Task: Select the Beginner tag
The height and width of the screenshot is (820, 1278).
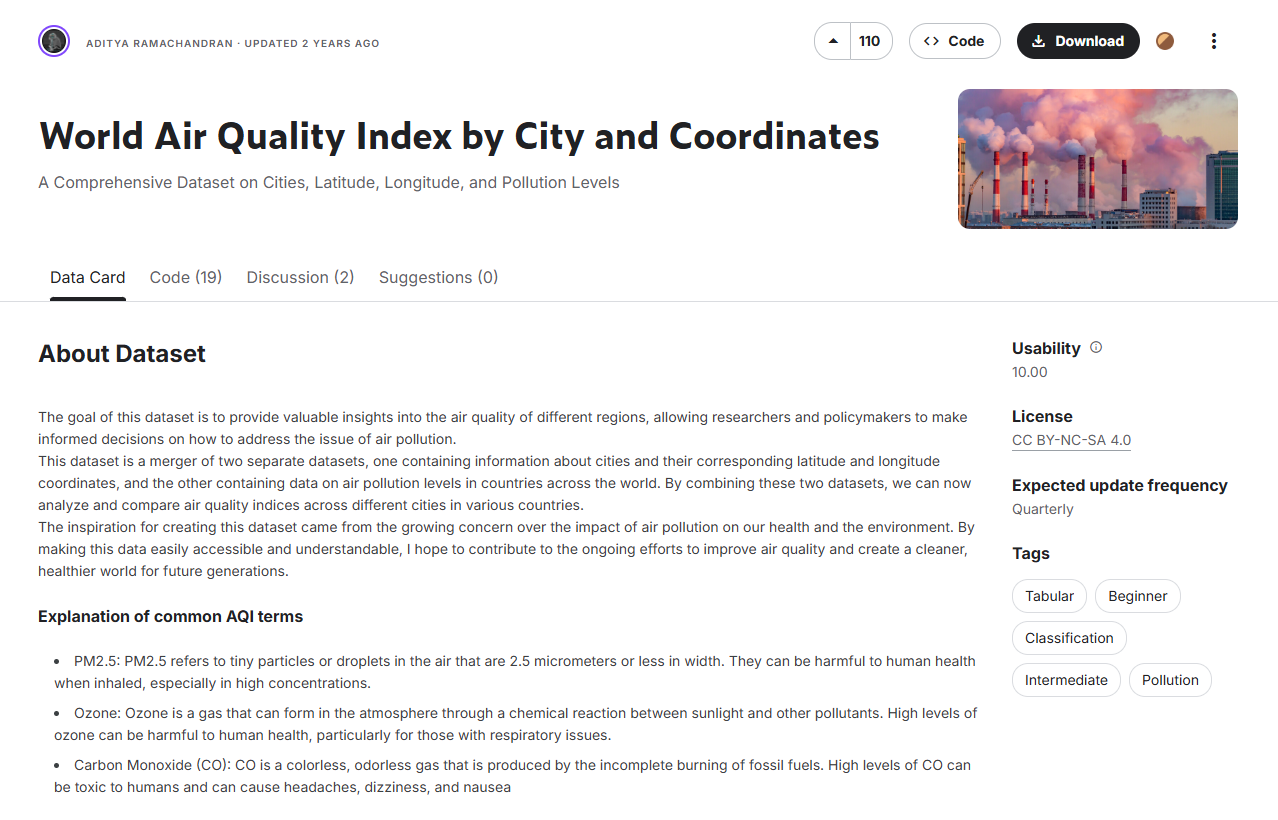Action: pos(1137,596)
